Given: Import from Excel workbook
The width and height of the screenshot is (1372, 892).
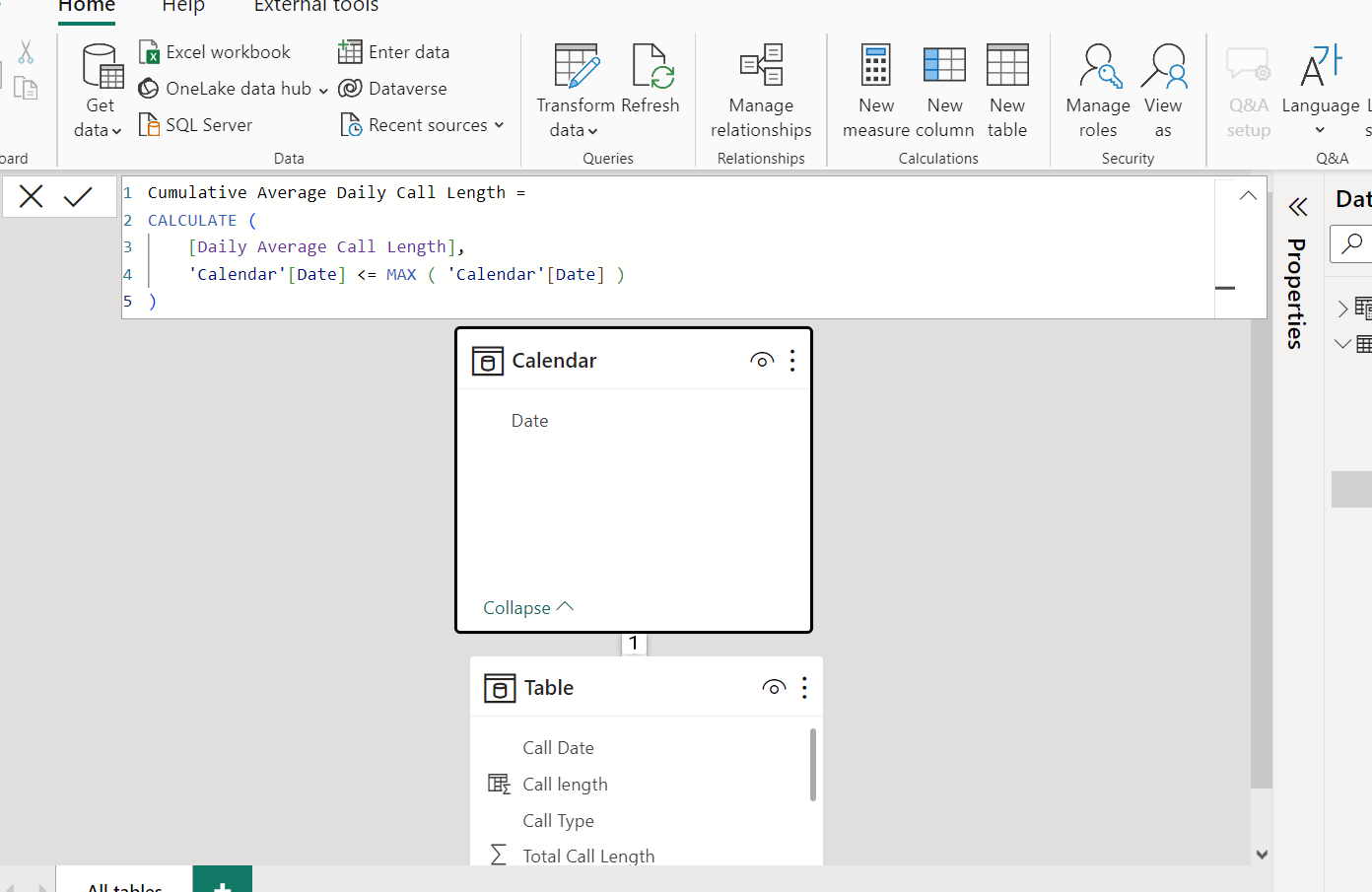Looking at the screenshot, I should tap(215, 52).
